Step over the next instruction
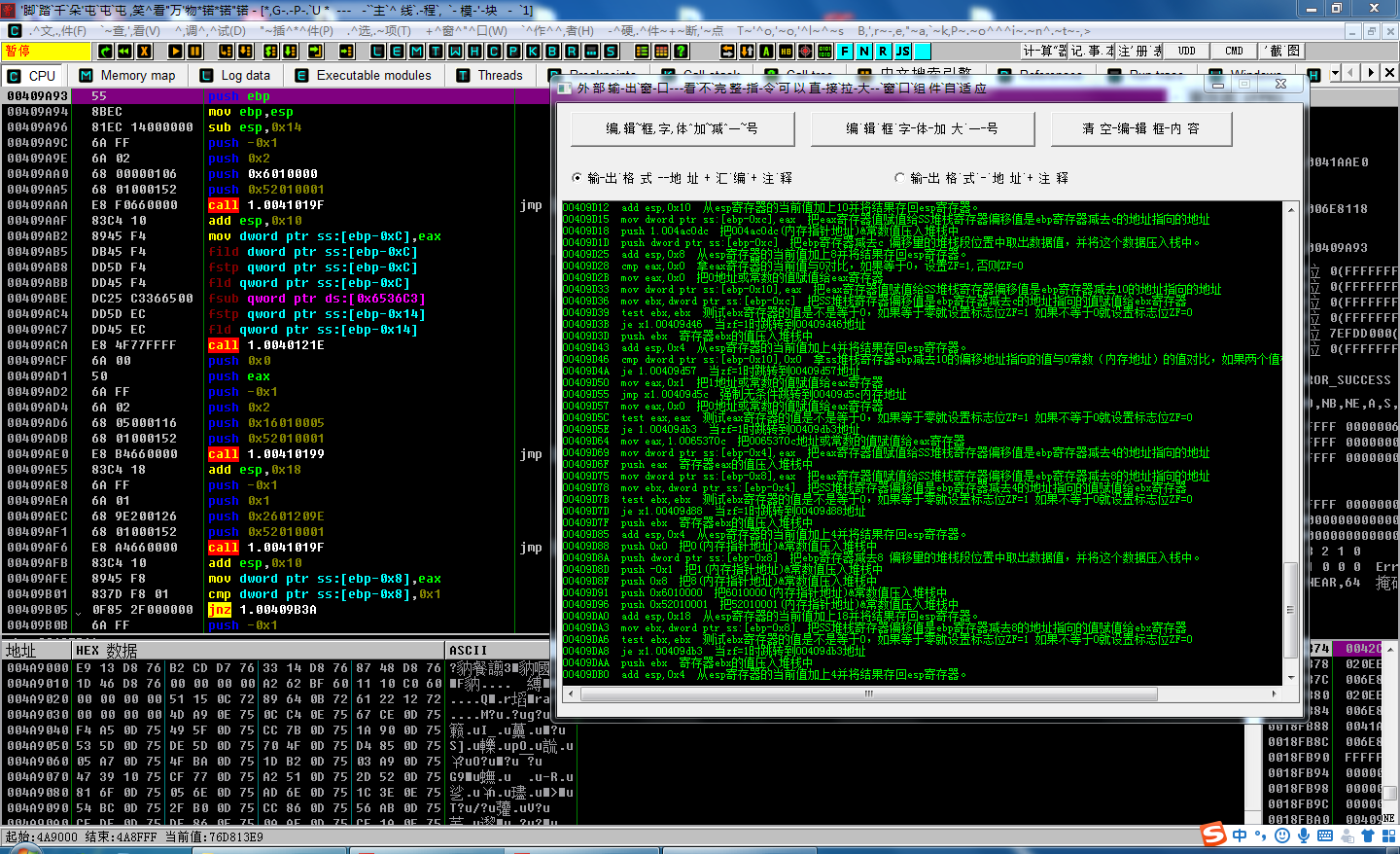Screen dimensions: 1400x854 tap(244, 51)
